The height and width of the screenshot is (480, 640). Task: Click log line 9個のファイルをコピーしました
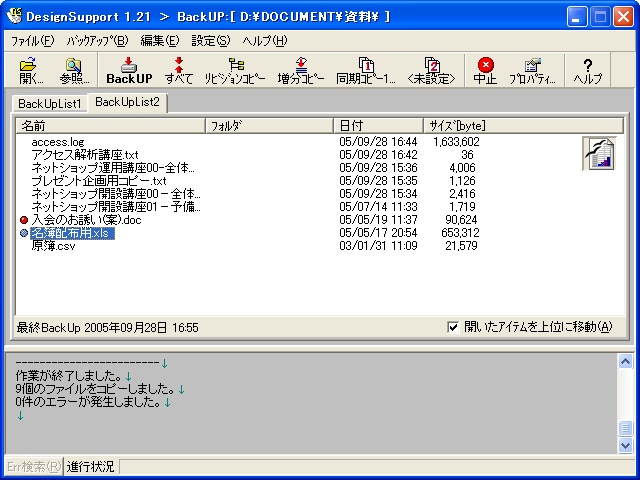click(x=96, y=389)
